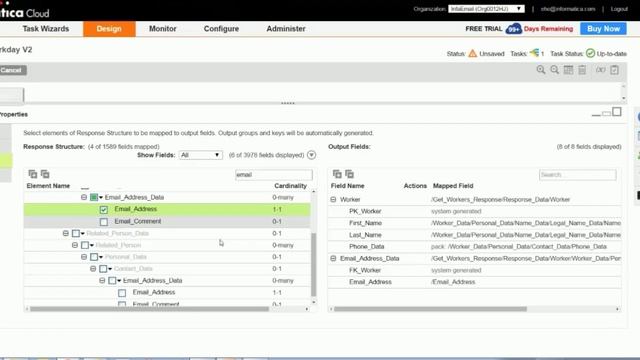Open the Task Wizards tab
640x360 pixels.
pos(46,29)
